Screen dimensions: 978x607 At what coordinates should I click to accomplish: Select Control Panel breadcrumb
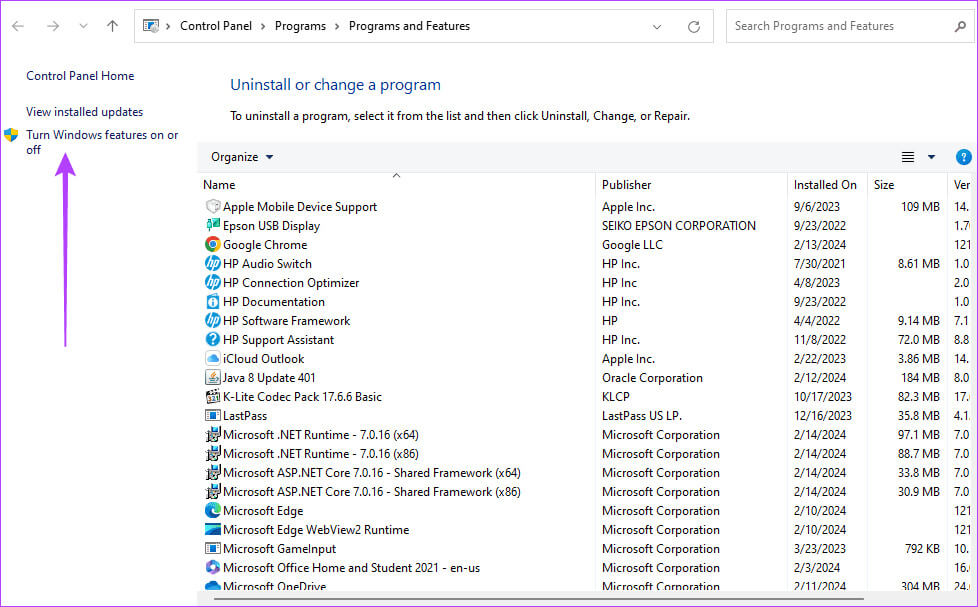point(216,26)
